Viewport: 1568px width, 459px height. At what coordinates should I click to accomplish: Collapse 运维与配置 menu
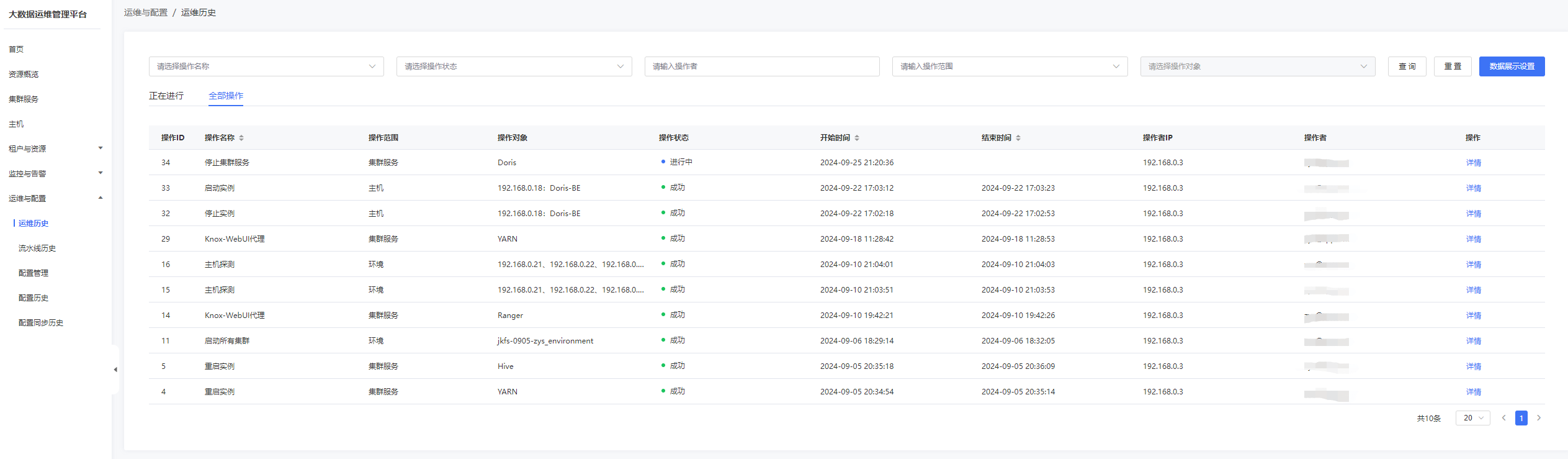[55, 198]
